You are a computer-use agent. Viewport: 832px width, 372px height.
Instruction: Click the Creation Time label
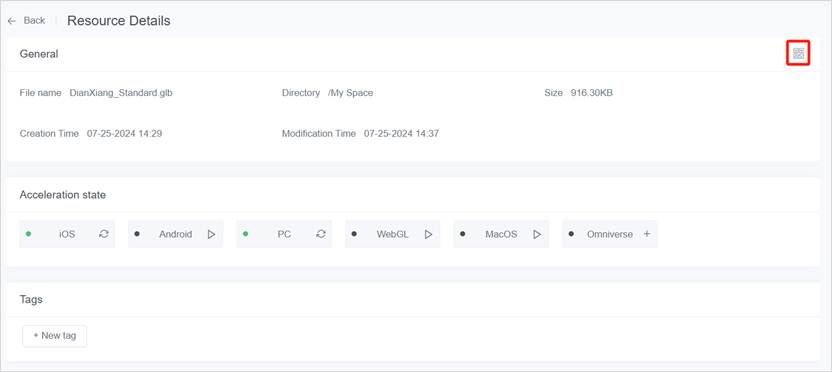coord(49,134)
